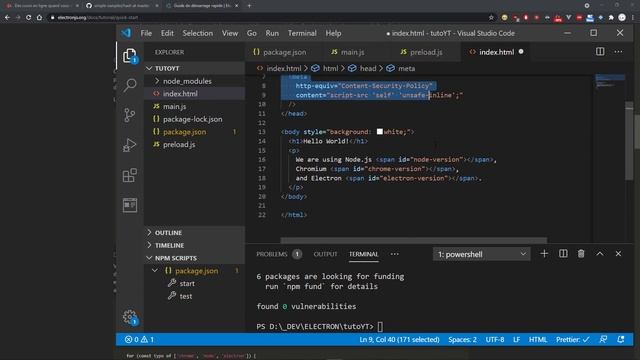Click the VS Code logo icon
640x360 pixels.
[126, 33]
